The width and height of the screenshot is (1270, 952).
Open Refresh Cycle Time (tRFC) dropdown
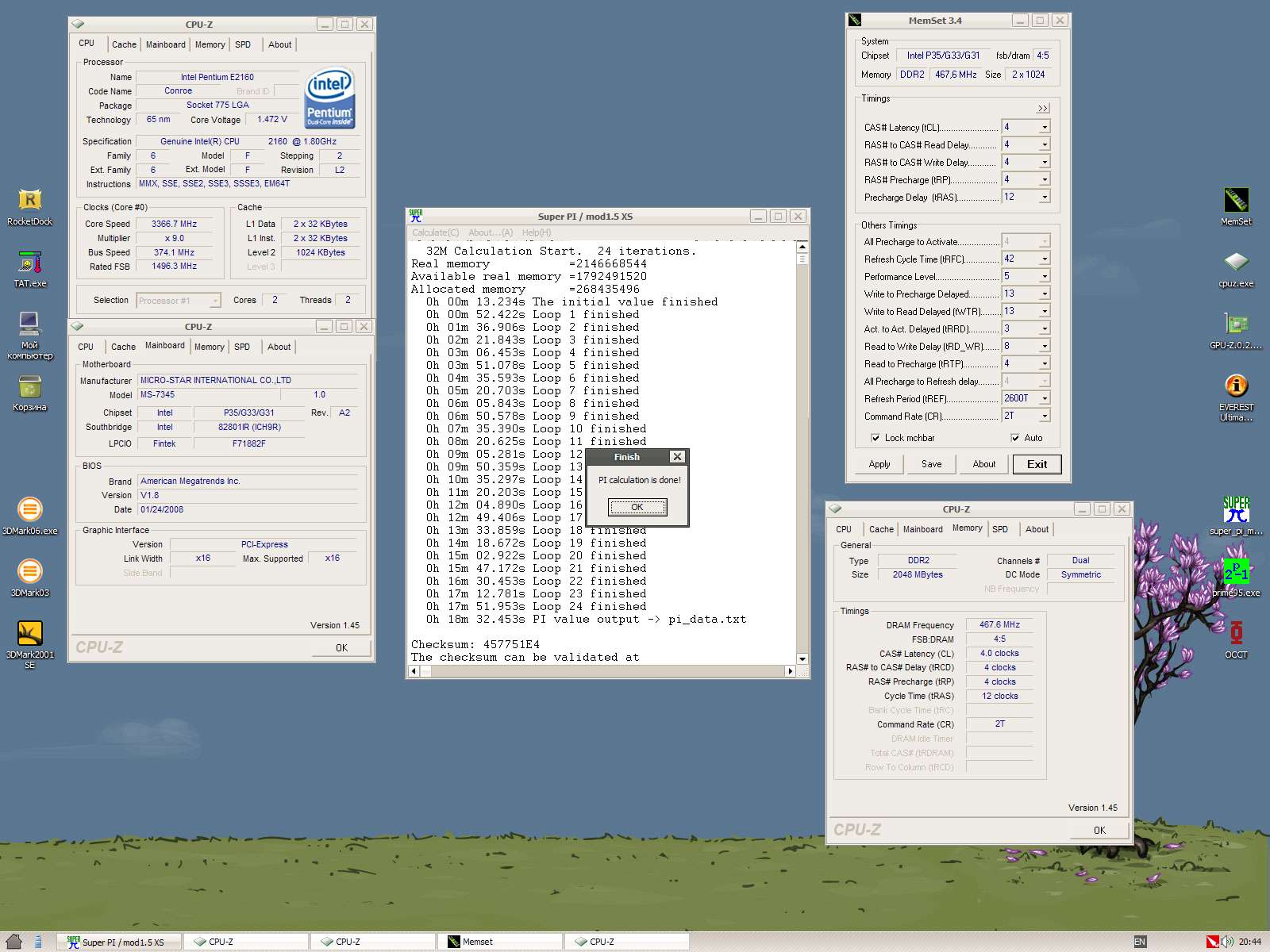point(1045,259)
